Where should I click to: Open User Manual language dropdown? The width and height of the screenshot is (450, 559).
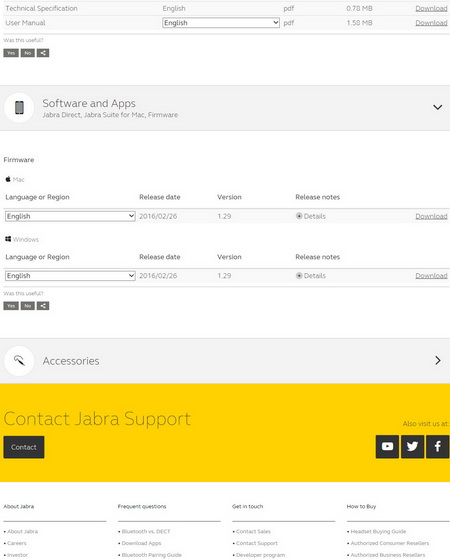point(221,23)
